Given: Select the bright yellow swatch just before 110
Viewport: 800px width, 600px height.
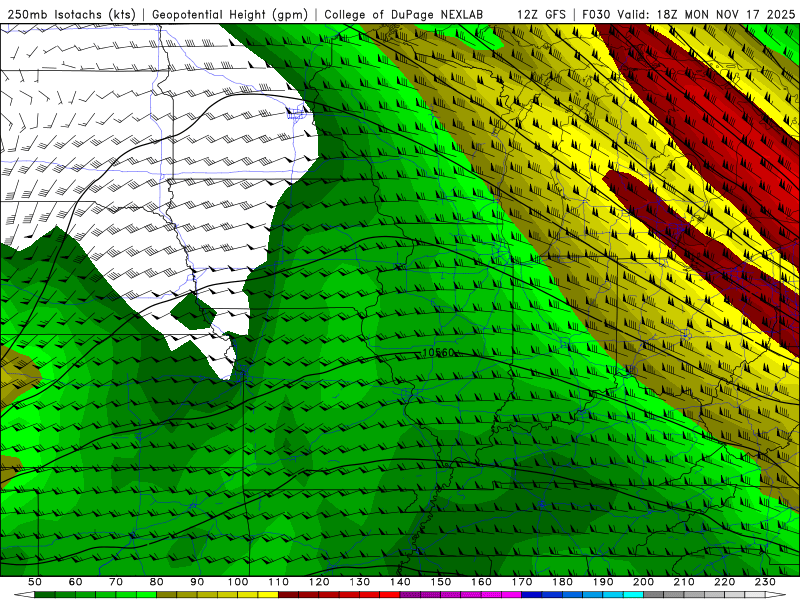Looking at the screenshot, I should click(x=268, y=594).
